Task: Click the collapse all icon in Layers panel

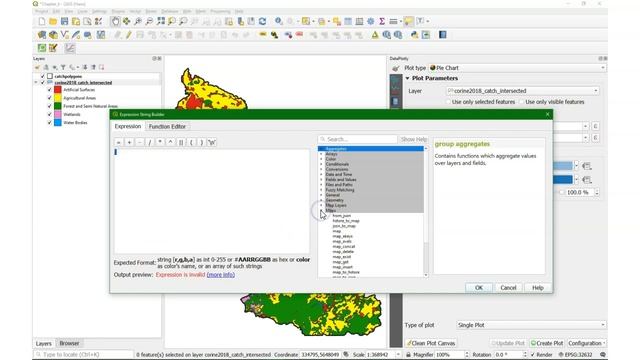Action: tap(93, 67)
